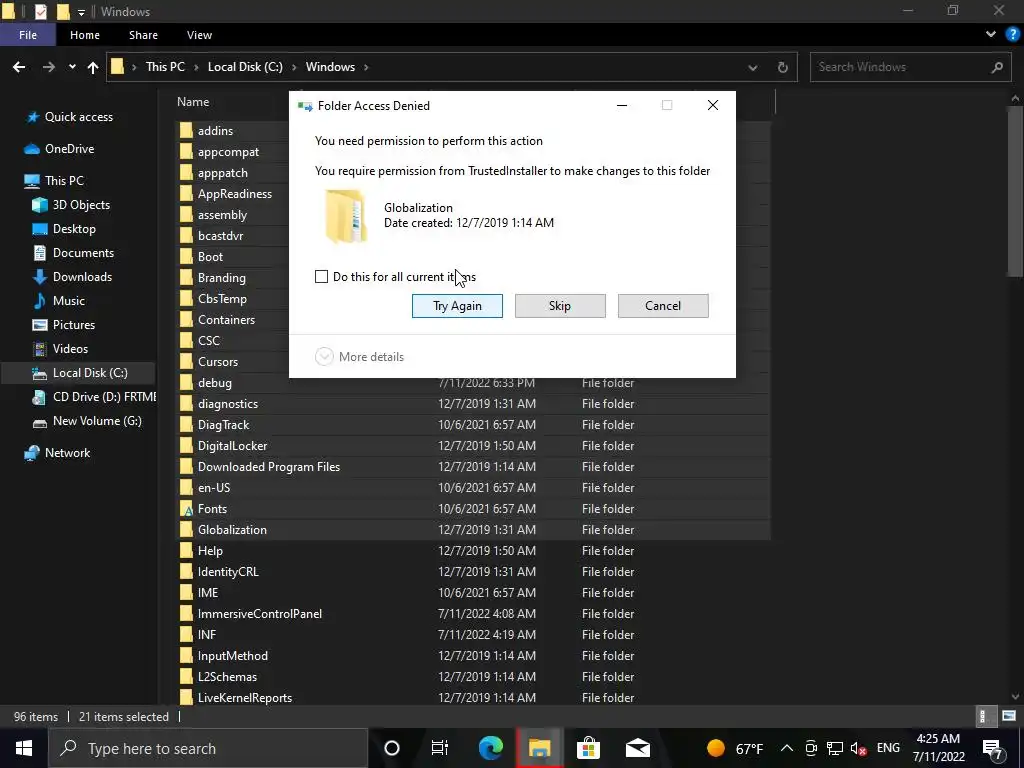Click the Globalization folder icon in dialog

(x=345, y=216)
